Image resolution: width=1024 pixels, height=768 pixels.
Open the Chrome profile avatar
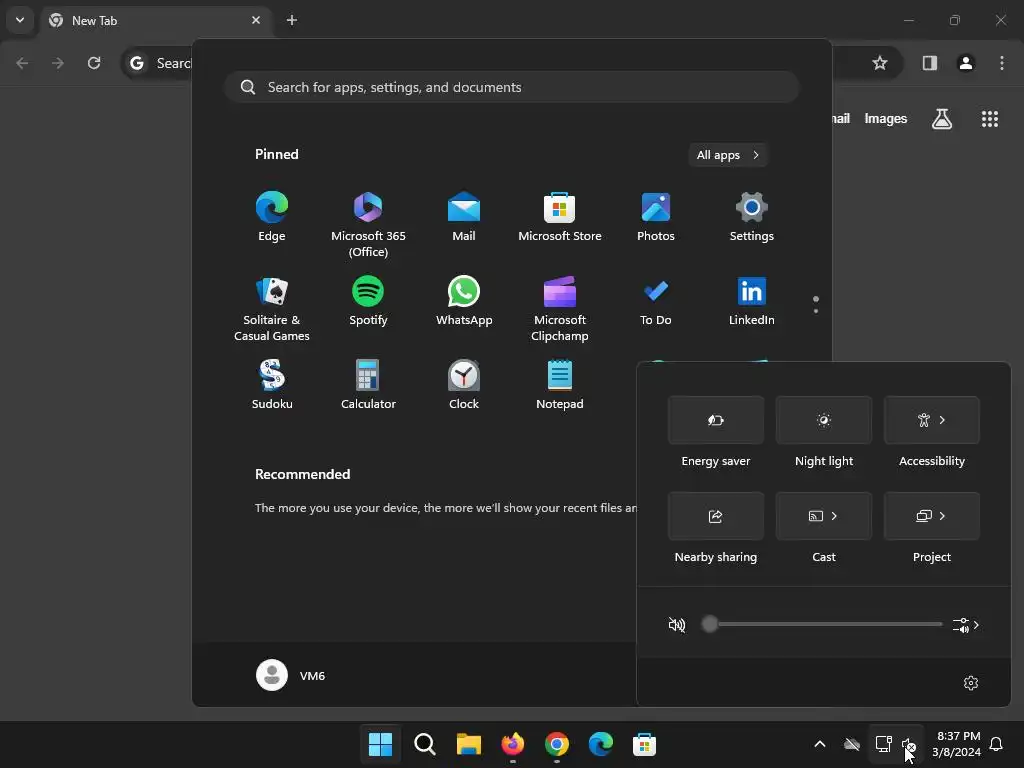click(x=965, y=63)
